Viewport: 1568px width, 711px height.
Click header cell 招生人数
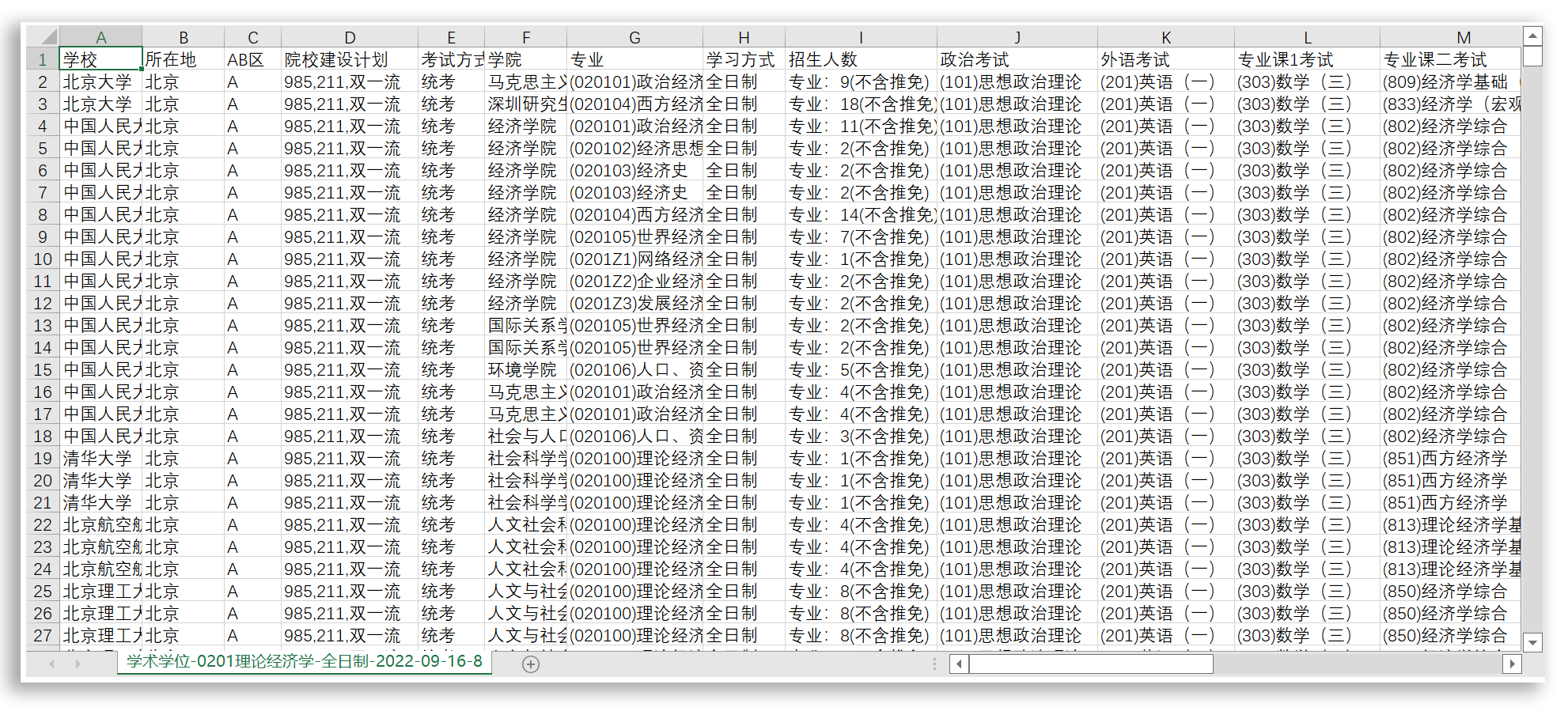click(861, 59)
